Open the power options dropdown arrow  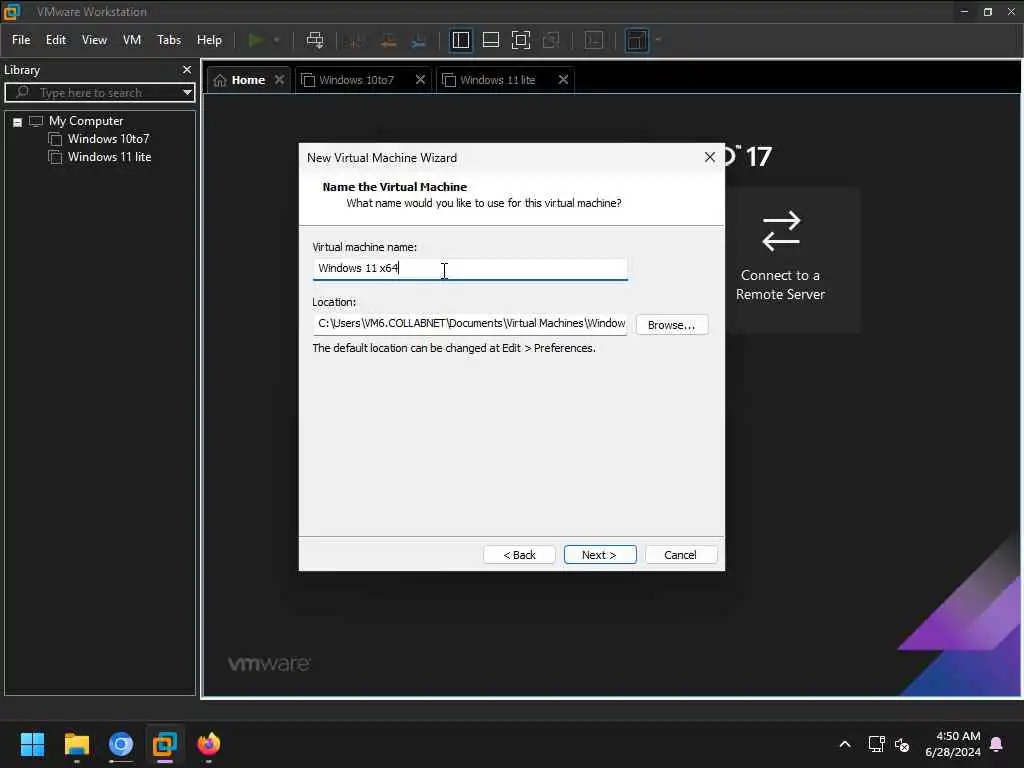pos(277,40)
